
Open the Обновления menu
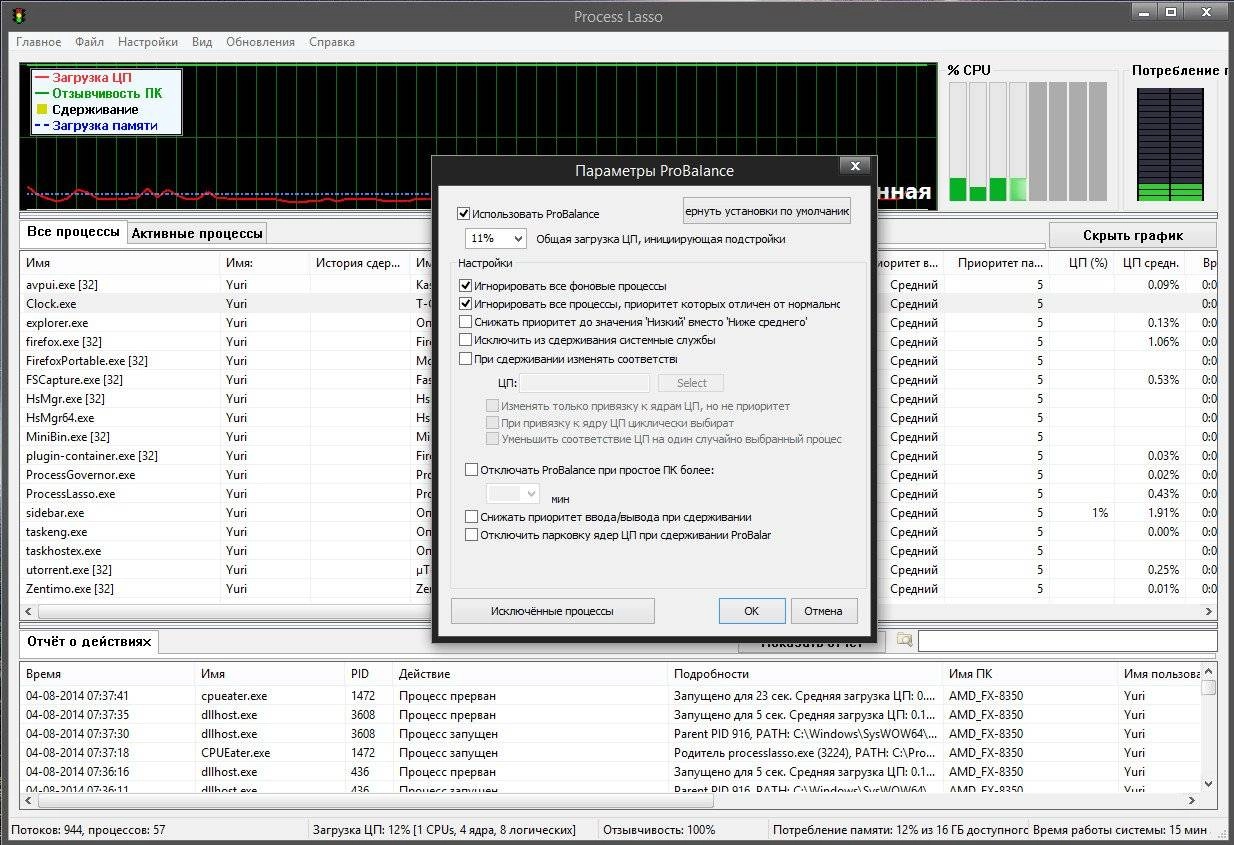pyautogui.click(x=260, y=42)
